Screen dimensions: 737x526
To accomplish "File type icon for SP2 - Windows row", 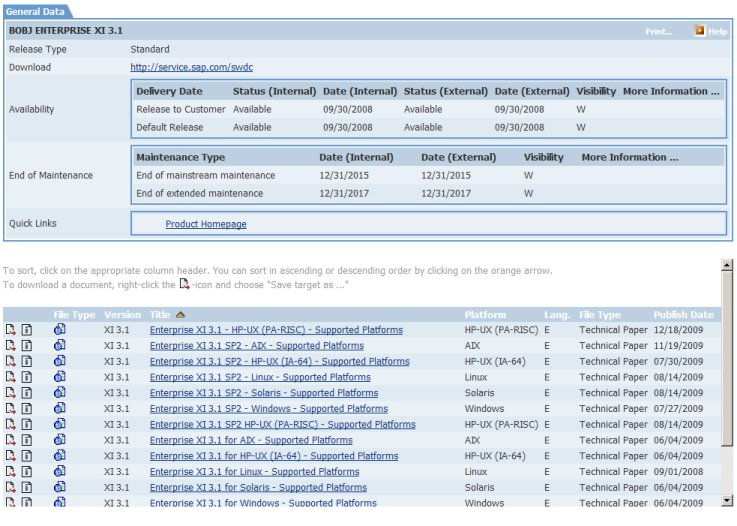I will coord(60,408).
